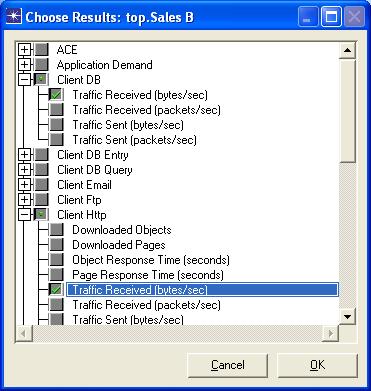Click the vertical scrollbar up arrow
Viewport: 371px width, 391px height.
347,50
